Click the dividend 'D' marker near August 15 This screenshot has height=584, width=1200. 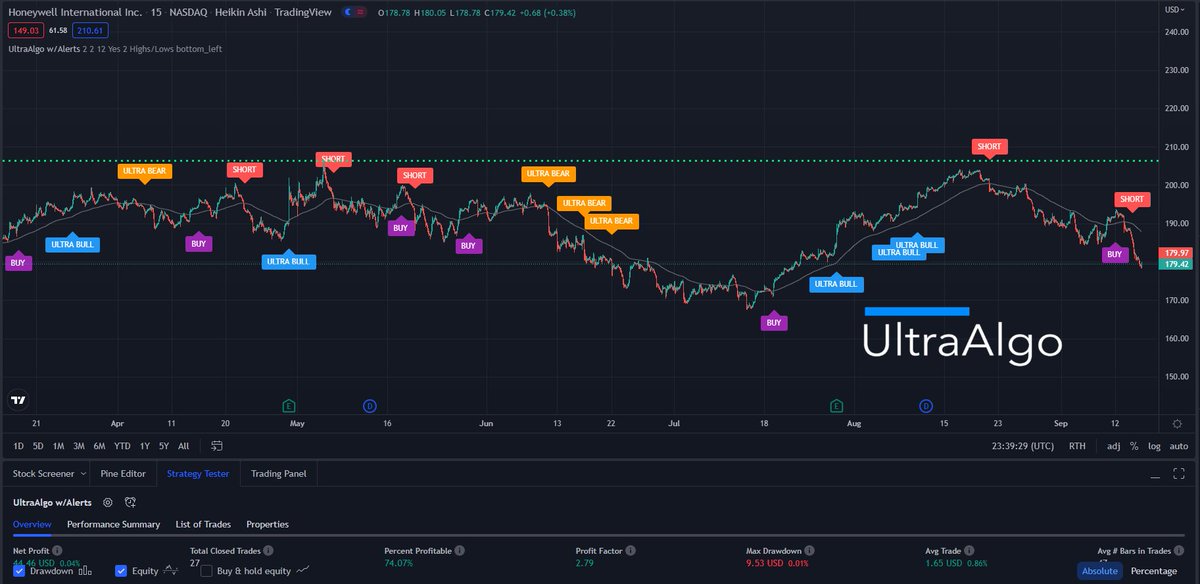926,405
